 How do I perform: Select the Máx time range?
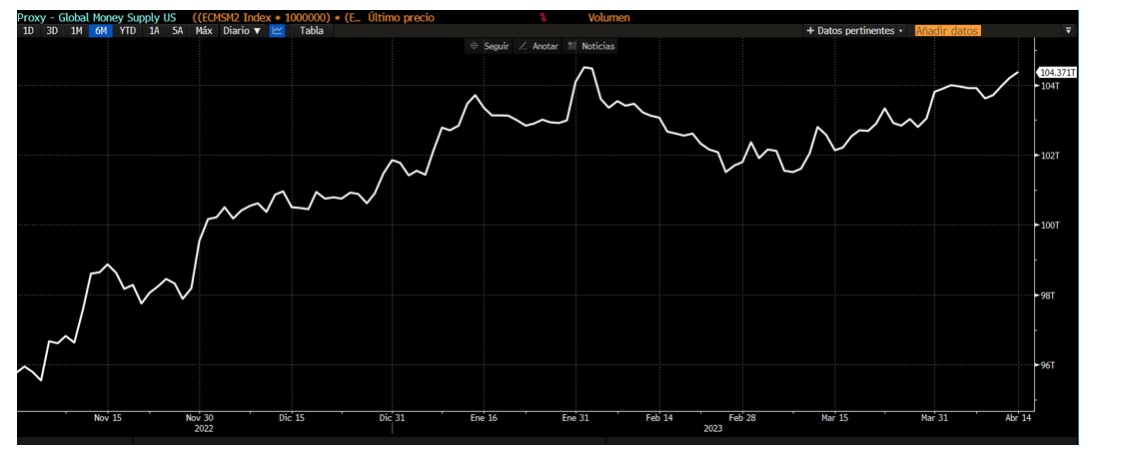click(x=204, y=31)
